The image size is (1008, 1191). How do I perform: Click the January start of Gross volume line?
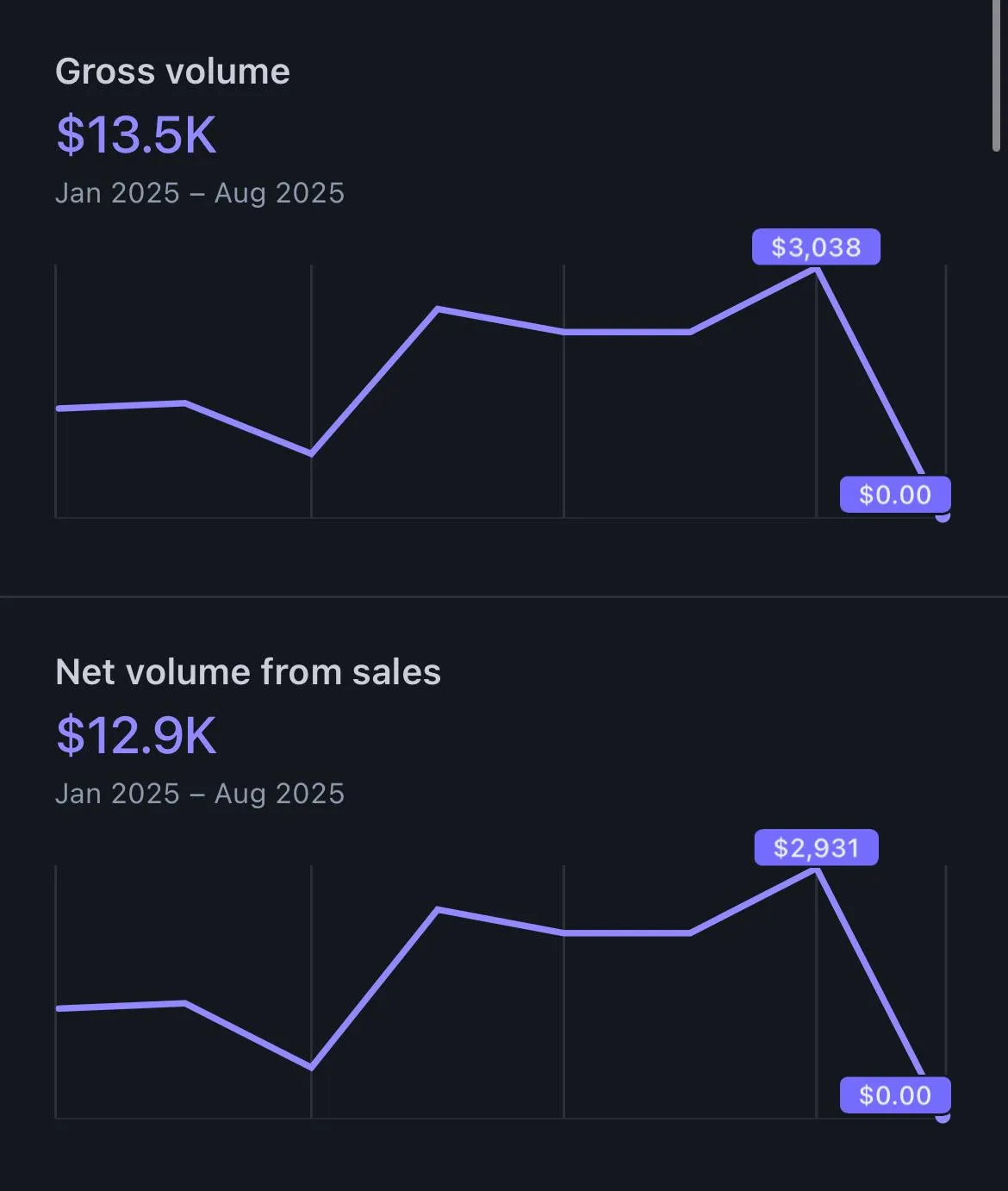click(x=59, y=408)
